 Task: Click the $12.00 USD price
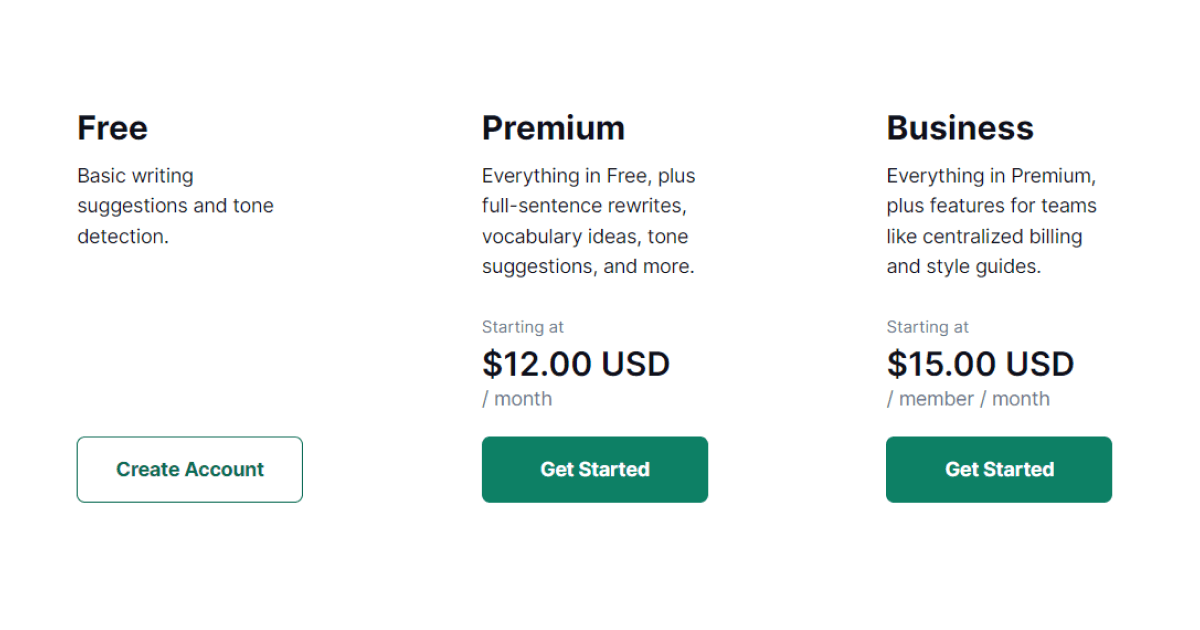click(576, 364)
